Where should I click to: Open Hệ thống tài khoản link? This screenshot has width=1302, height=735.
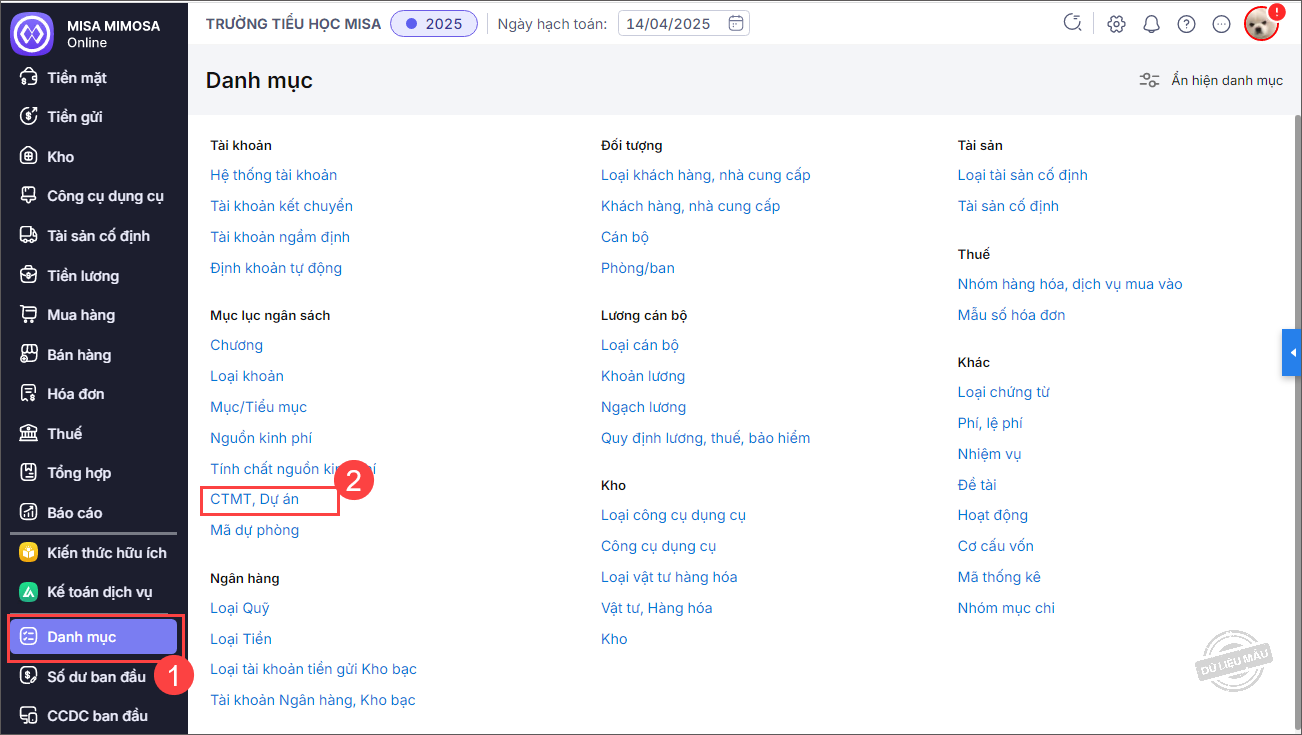coord(273,175)
